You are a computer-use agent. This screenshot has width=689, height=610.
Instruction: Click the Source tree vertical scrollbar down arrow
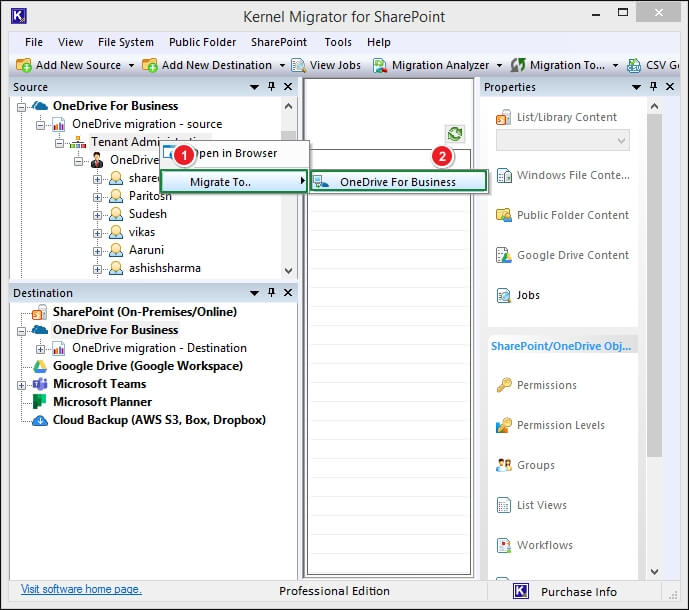click(288, 271)
